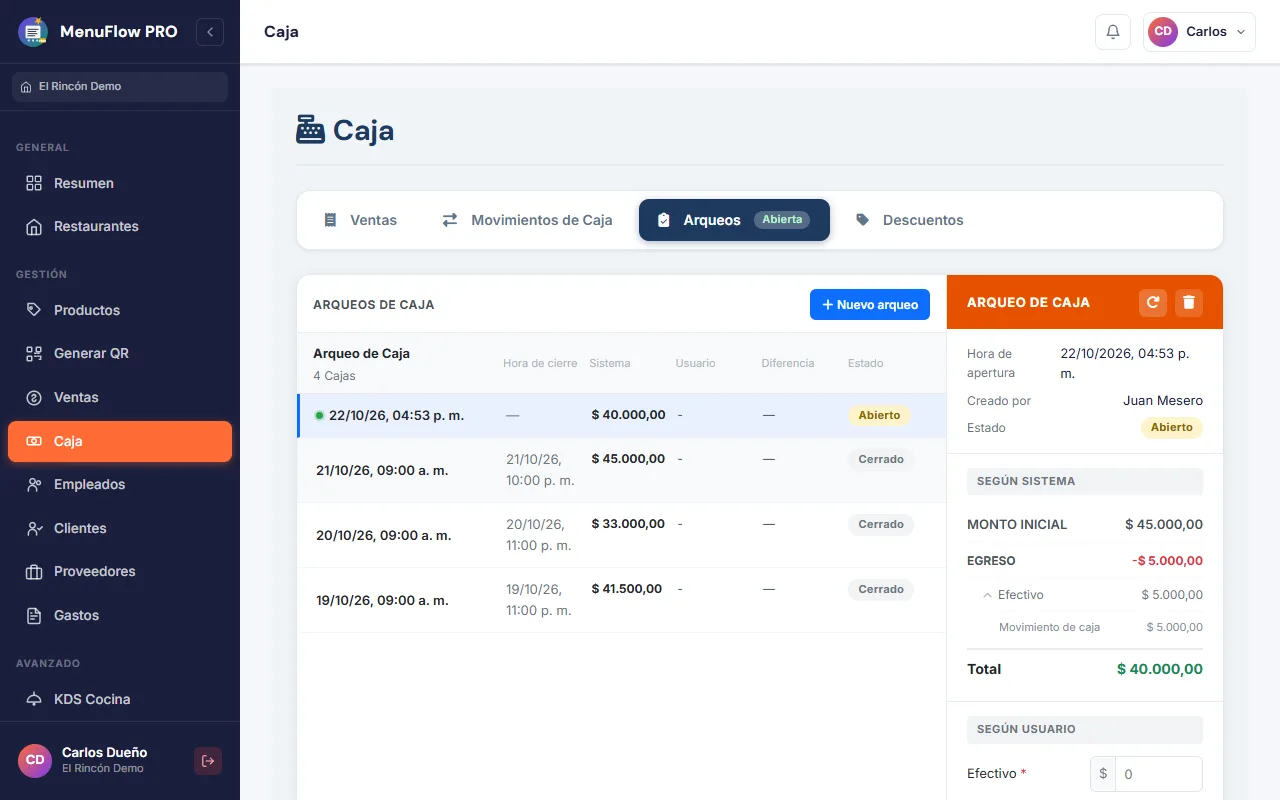Select Caja in the sidebar

[x=120, y=441]
